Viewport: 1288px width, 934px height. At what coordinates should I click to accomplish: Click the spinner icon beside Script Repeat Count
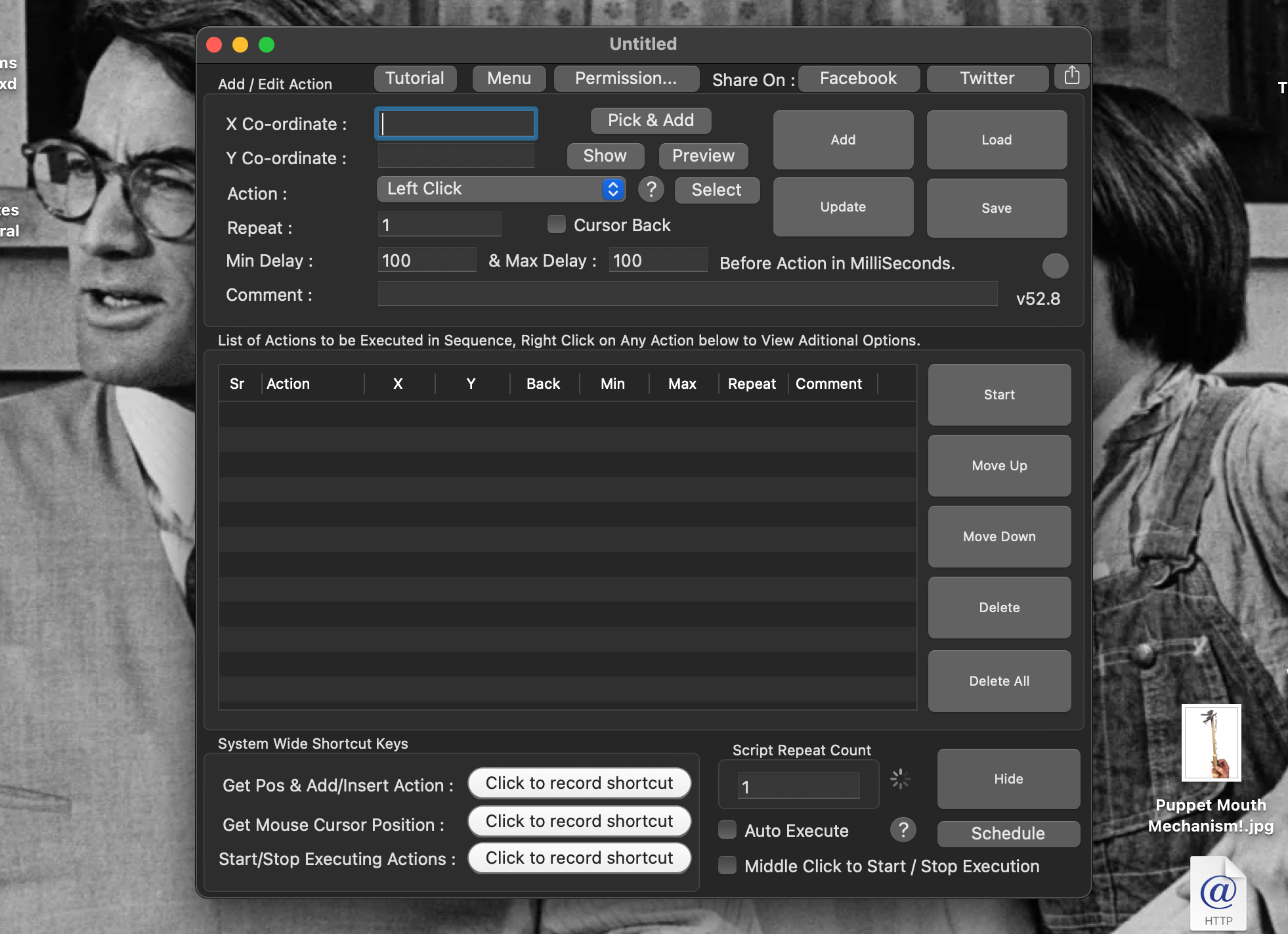point(900,779)
